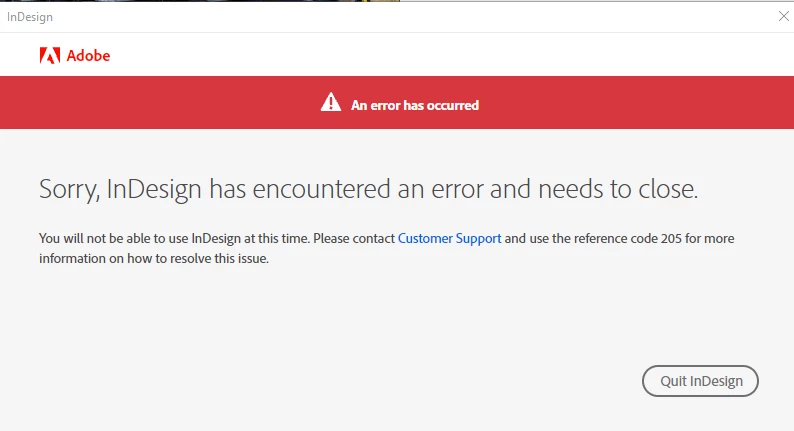Click the dark window strip above dialog
Screen dimensions: 794x431
(200, 1)
